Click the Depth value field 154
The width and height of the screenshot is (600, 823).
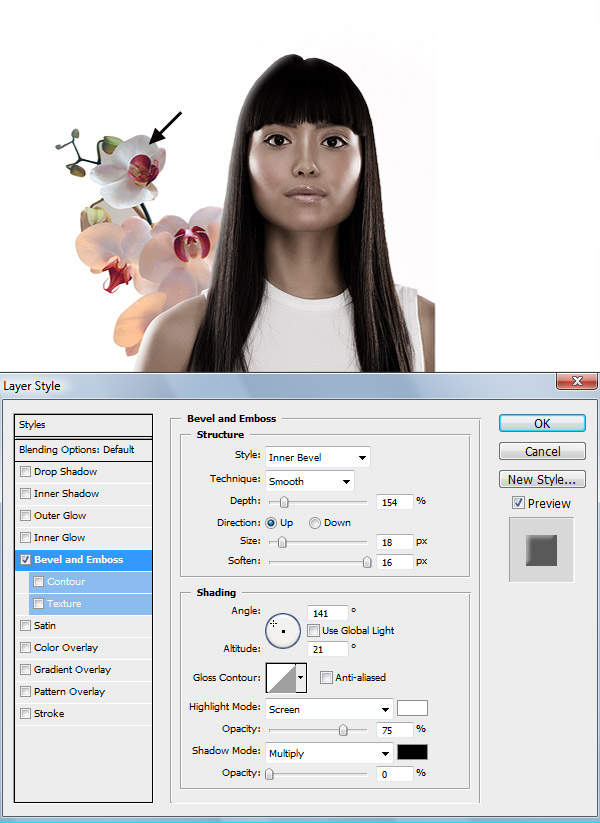394,502
